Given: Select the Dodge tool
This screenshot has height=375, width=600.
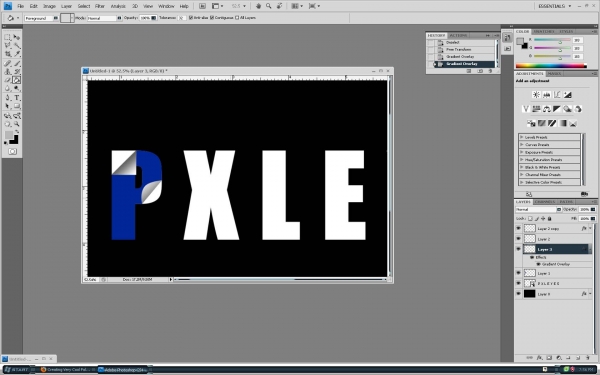Looking at the screenshot, I should point(17,88).
